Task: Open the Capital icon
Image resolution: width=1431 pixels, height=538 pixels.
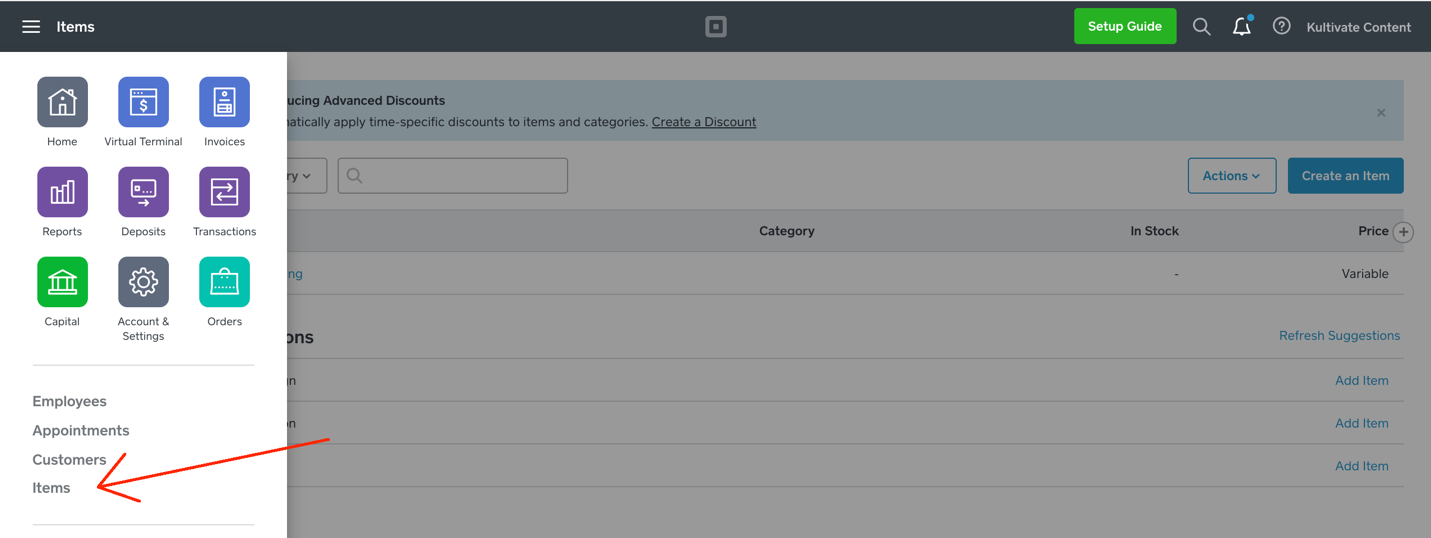Action: [62, 282]
